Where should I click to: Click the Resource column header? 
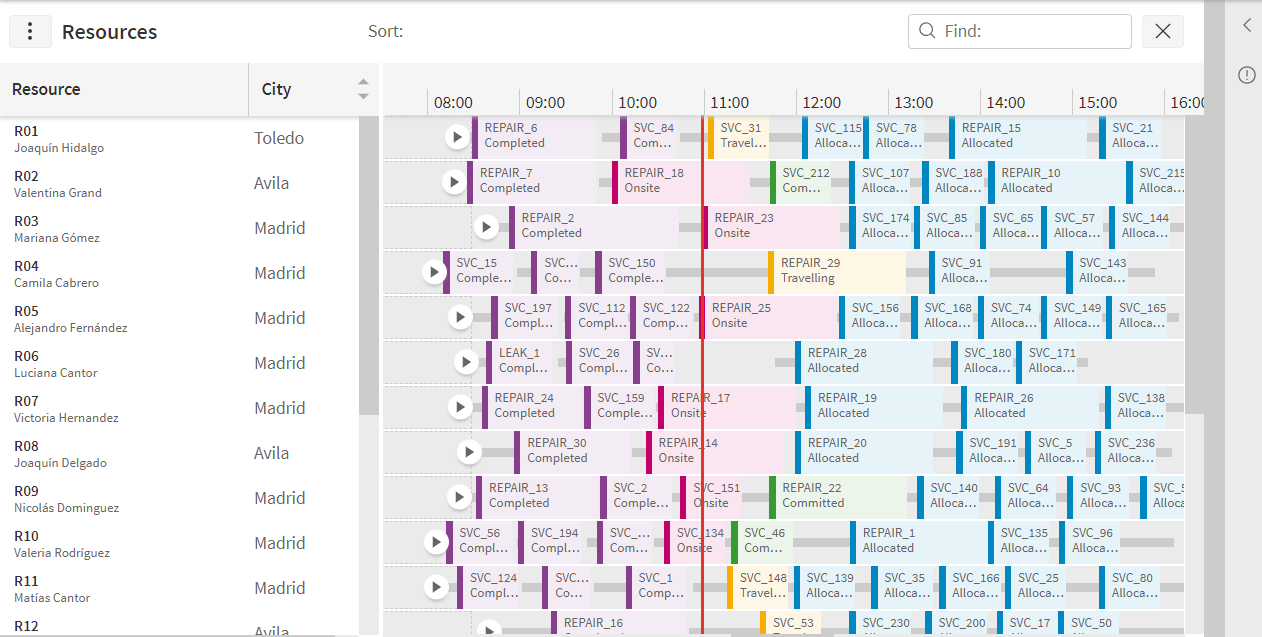tap(124, 89)
